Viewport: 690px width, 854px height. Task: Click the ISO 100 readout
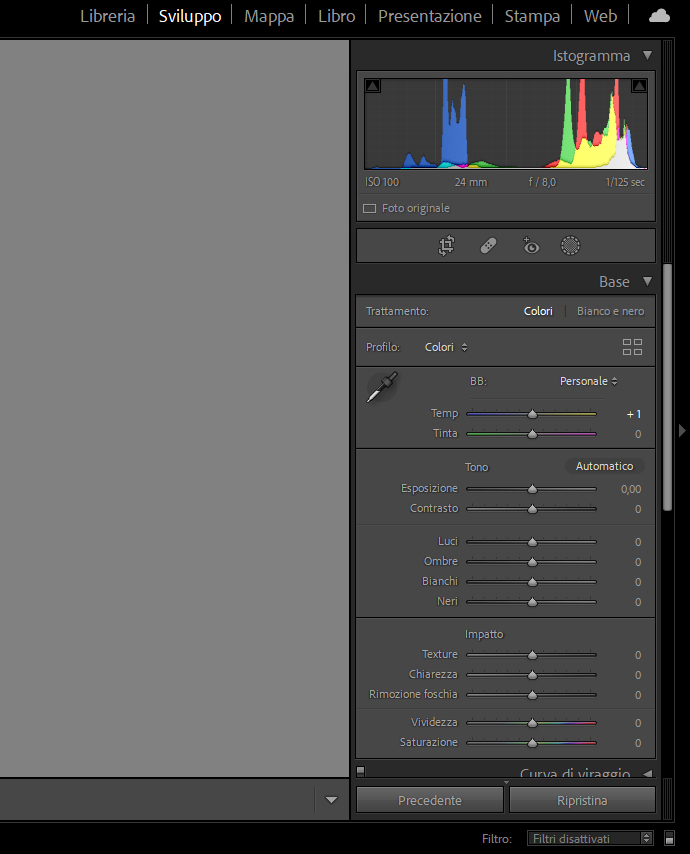coord(382,182)
